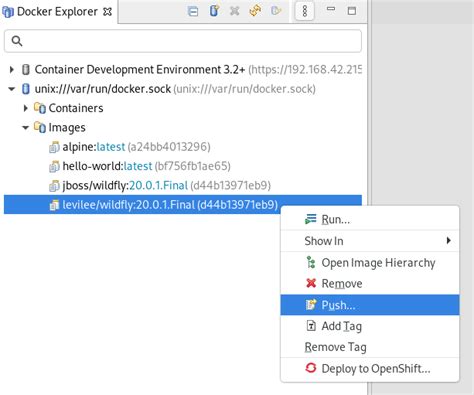Collapse the Images folder node

click(x=26, y=127)
